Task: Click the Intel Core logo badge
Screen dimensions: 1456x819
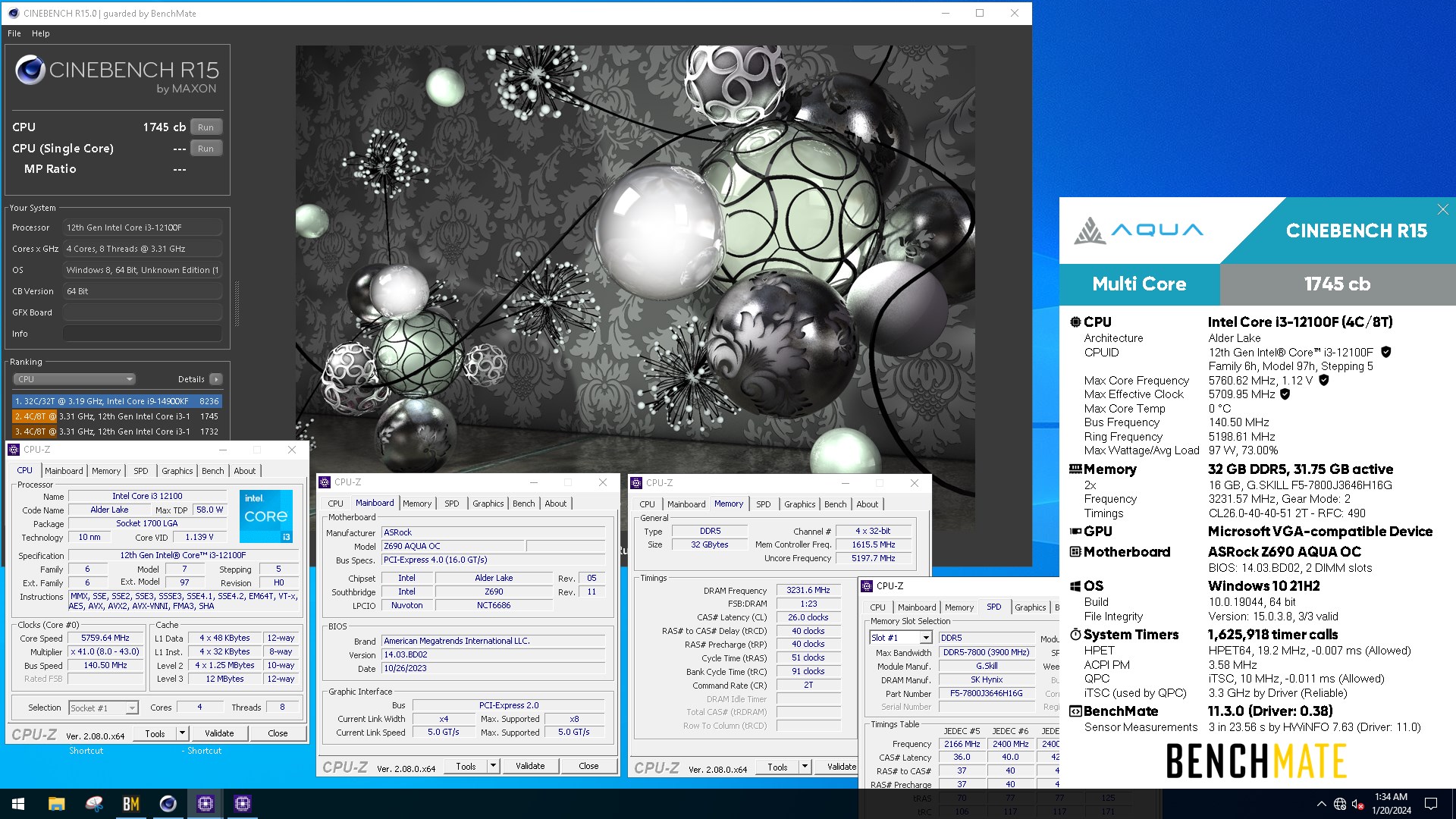Action: (x=266, y=516)
